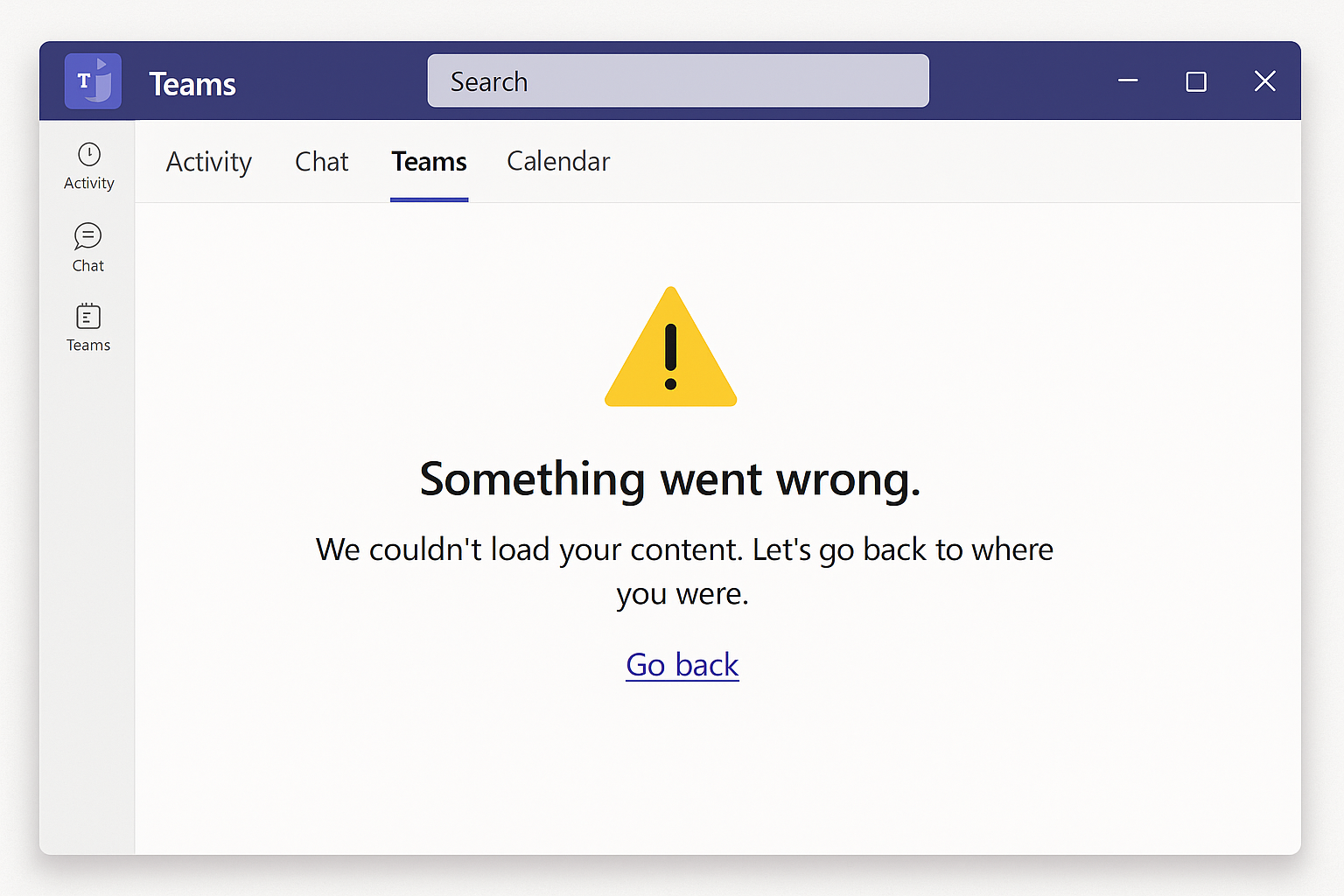Click the Teams label below sidebar icon
1344x896 pixels.
(x=88, y=345)
